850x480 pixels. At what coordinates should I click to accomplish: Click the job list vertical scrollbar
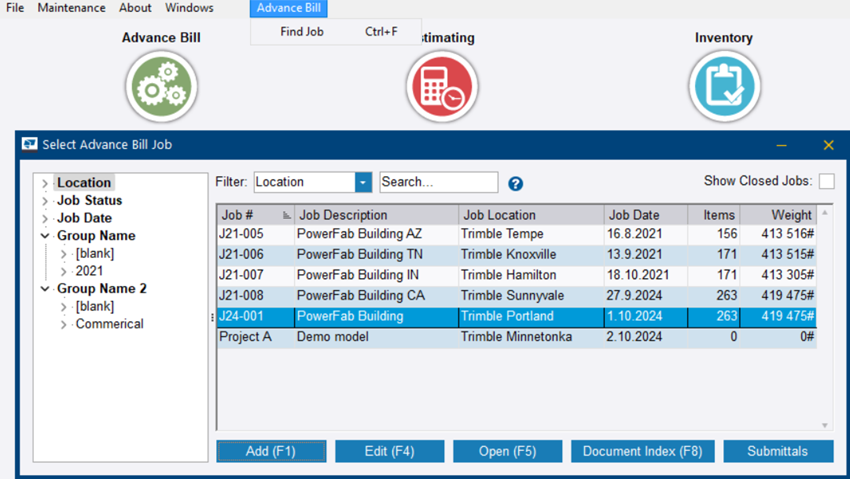click(x=824, y=320)
